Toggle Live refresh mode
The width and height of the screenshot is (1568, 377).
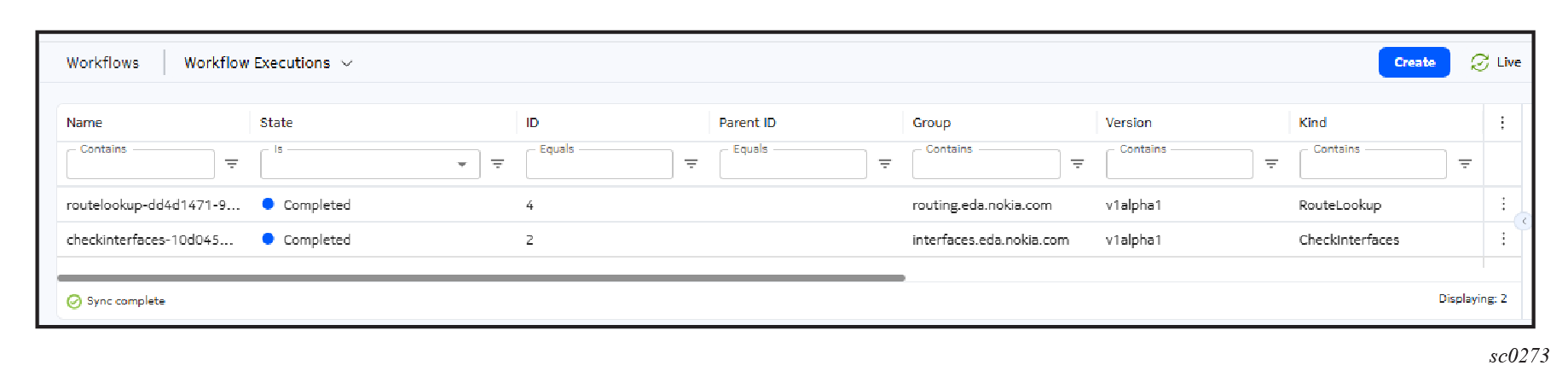[x=1496, y=62]
